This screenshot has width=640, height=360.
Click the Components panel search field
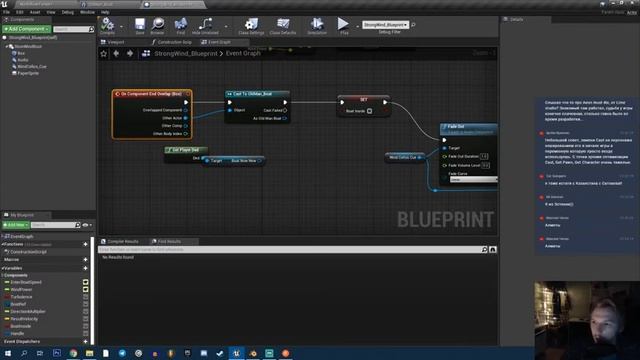pyautogui.click(x=73, y=29)
